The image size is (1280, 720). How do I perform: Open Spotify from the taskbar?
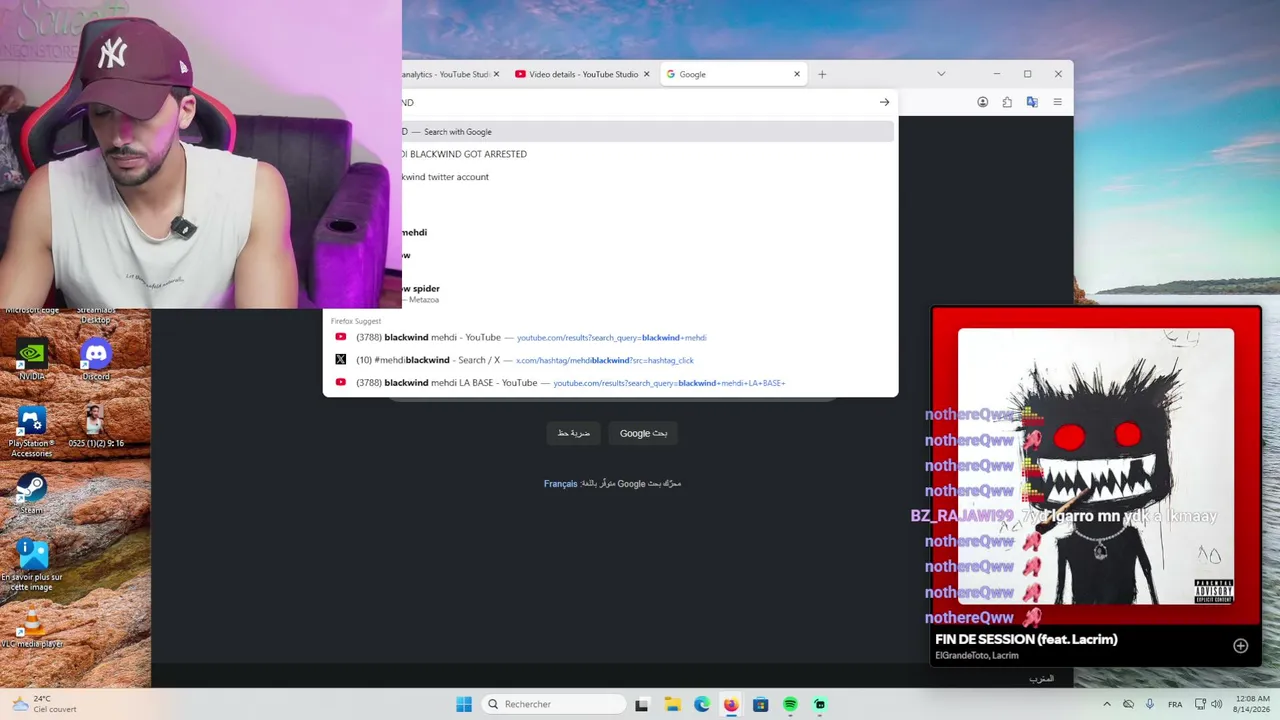click(x=790, y=704)
